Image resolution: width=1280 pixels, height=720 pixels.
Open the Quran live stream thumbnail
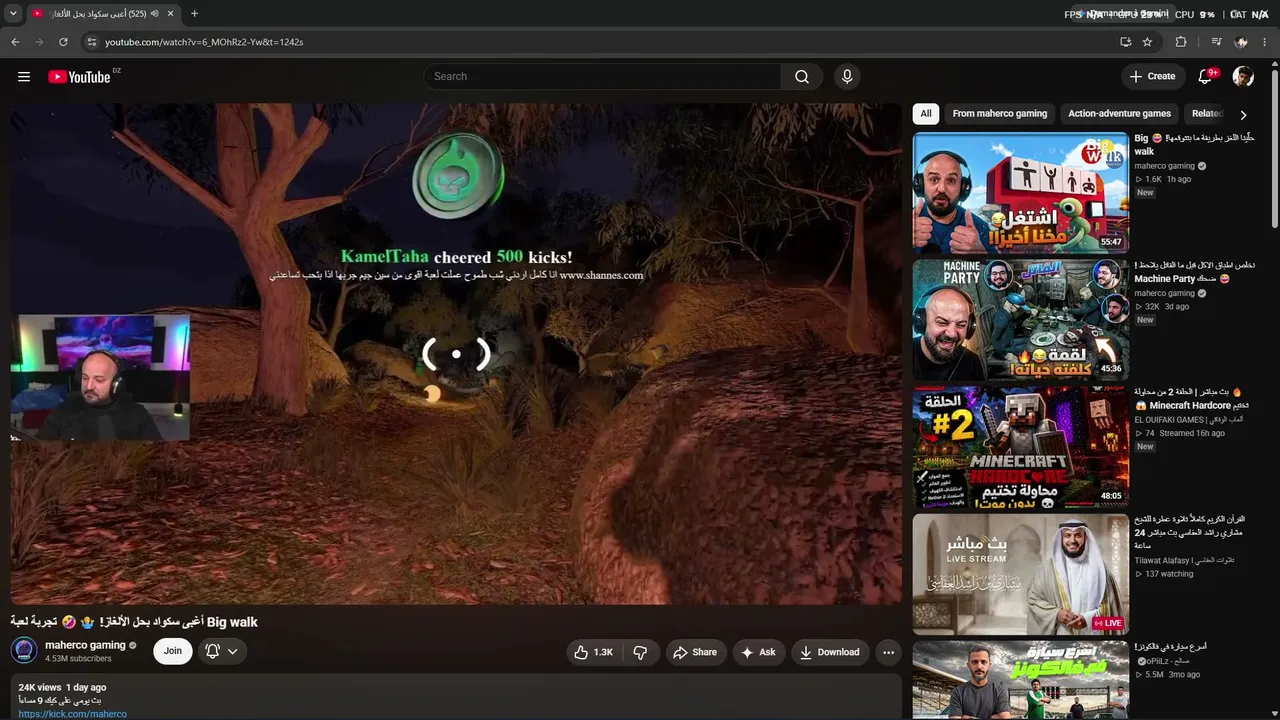pyautogui.click(x=1021, y=574)
